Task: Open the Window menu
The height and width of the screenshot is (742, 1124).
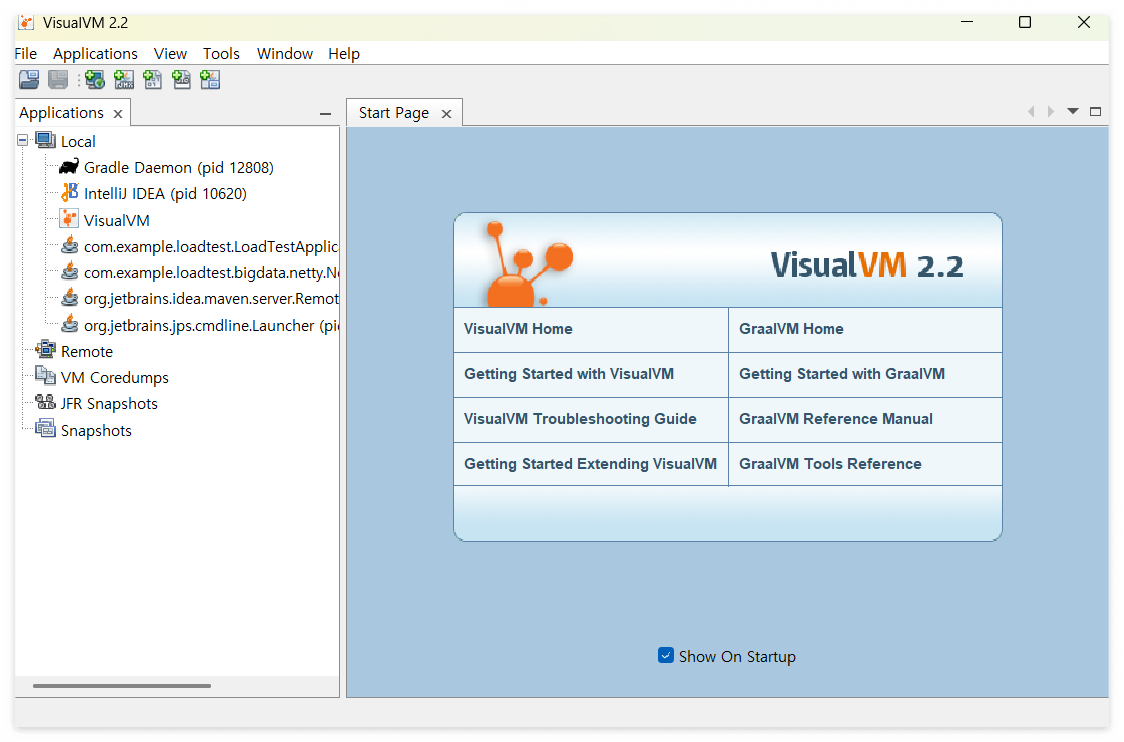Action: (x=285, y=54)
